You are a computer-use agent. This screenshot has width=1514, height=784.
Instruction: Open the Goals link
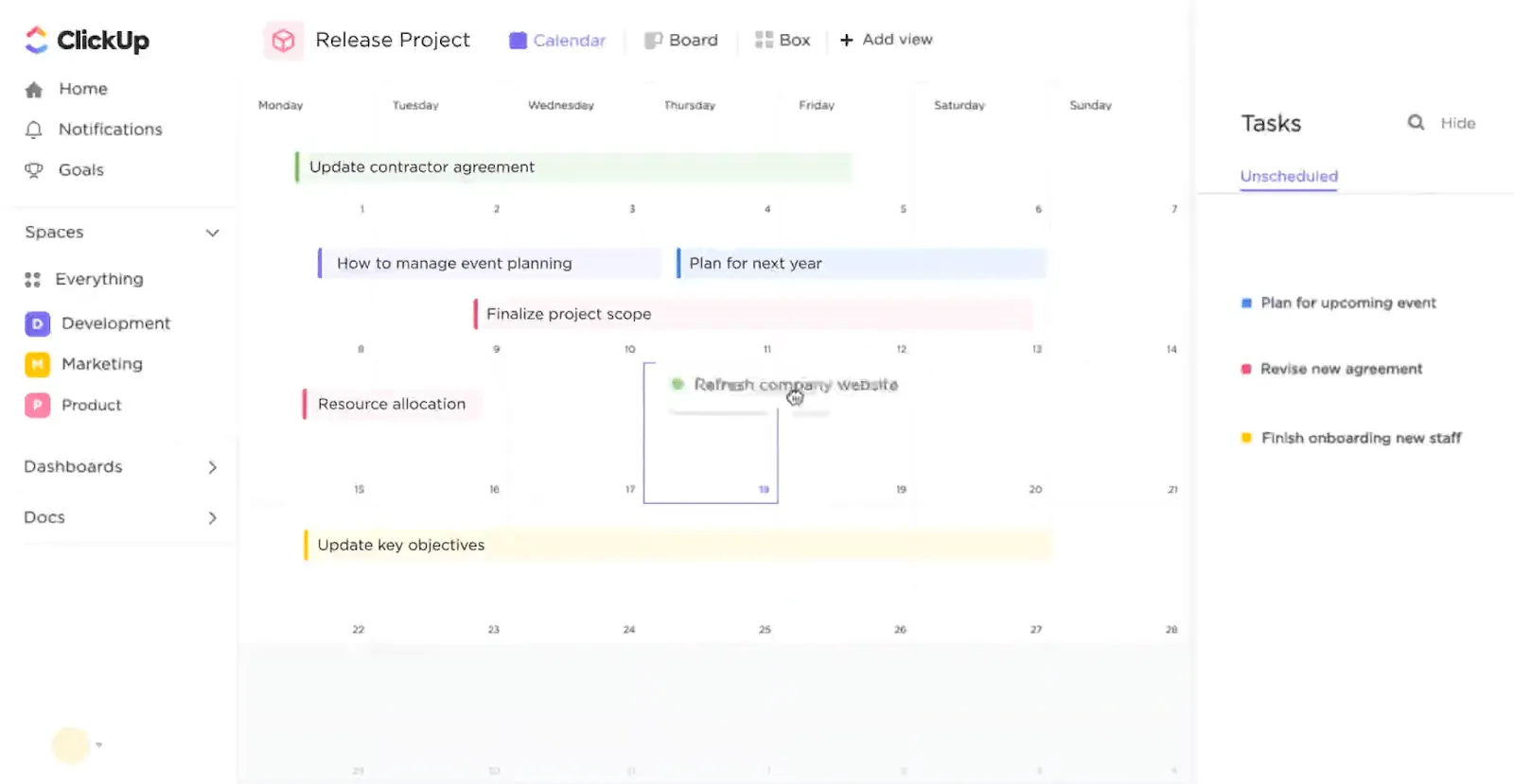coord(81,170)
